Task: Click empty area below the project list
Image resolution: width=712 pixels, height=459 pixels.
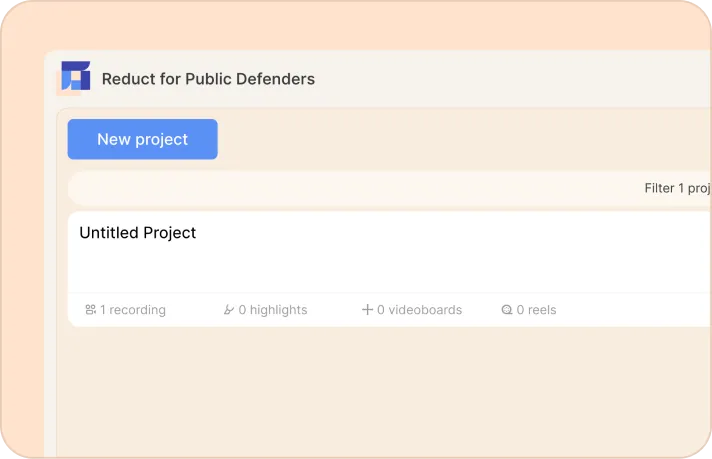Action: [x=380, y=390]
